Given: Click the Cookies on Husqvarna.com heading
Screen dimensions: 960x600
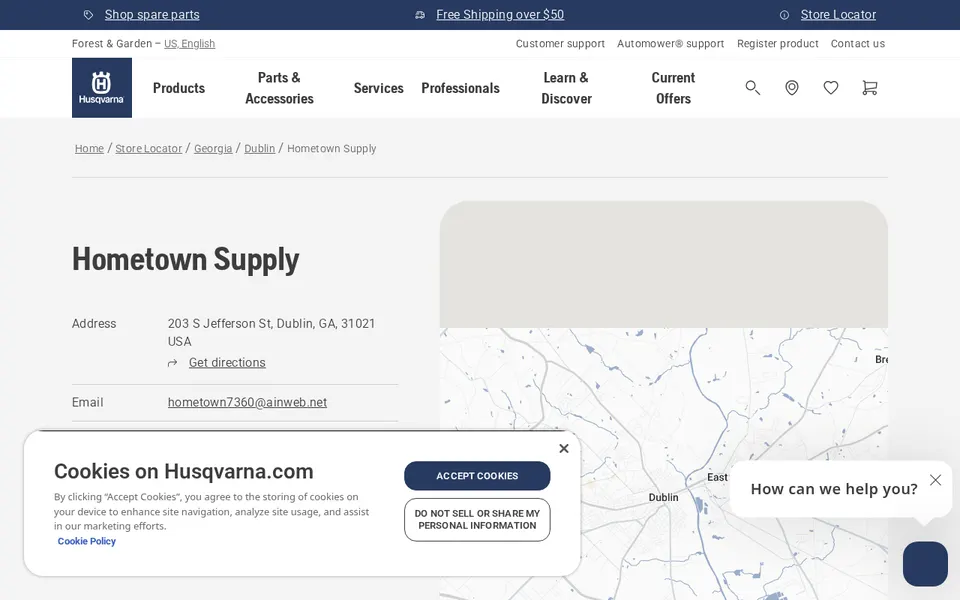Looking at the screenshot, I should [x=184, y=471].
